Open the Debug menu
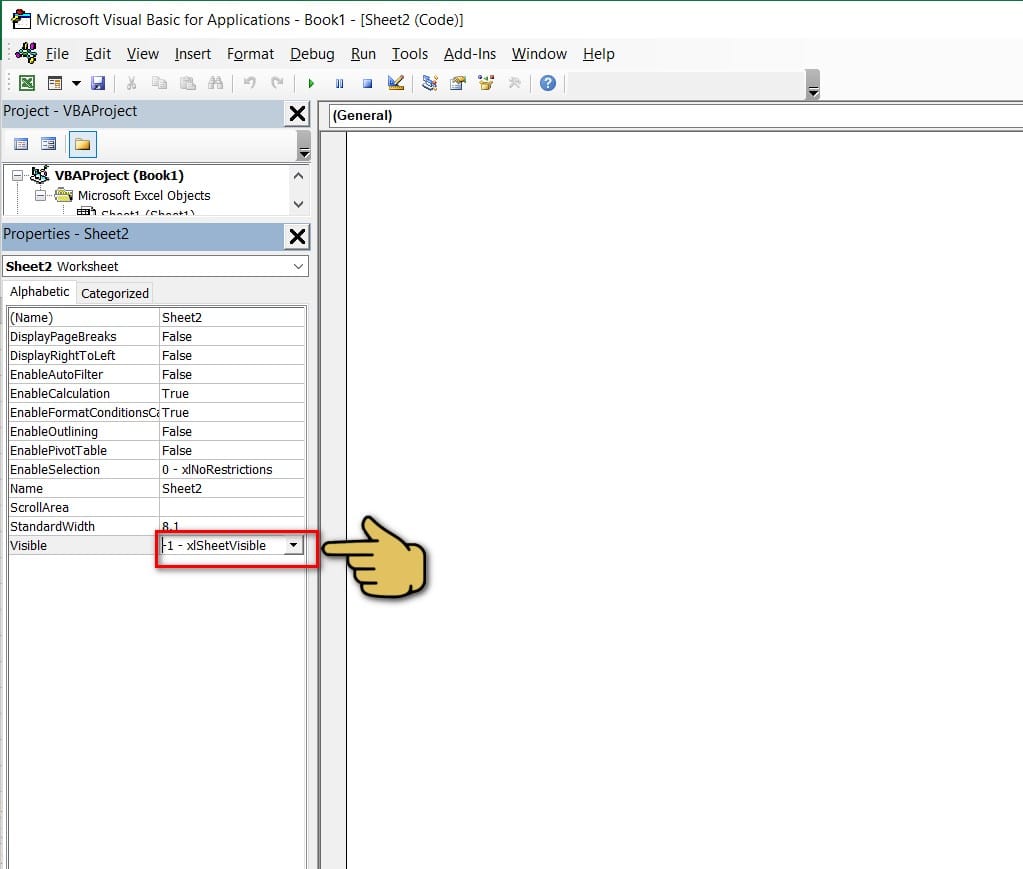The height and width of the screenshot is (869, 1023). click(x=312, y=54)
